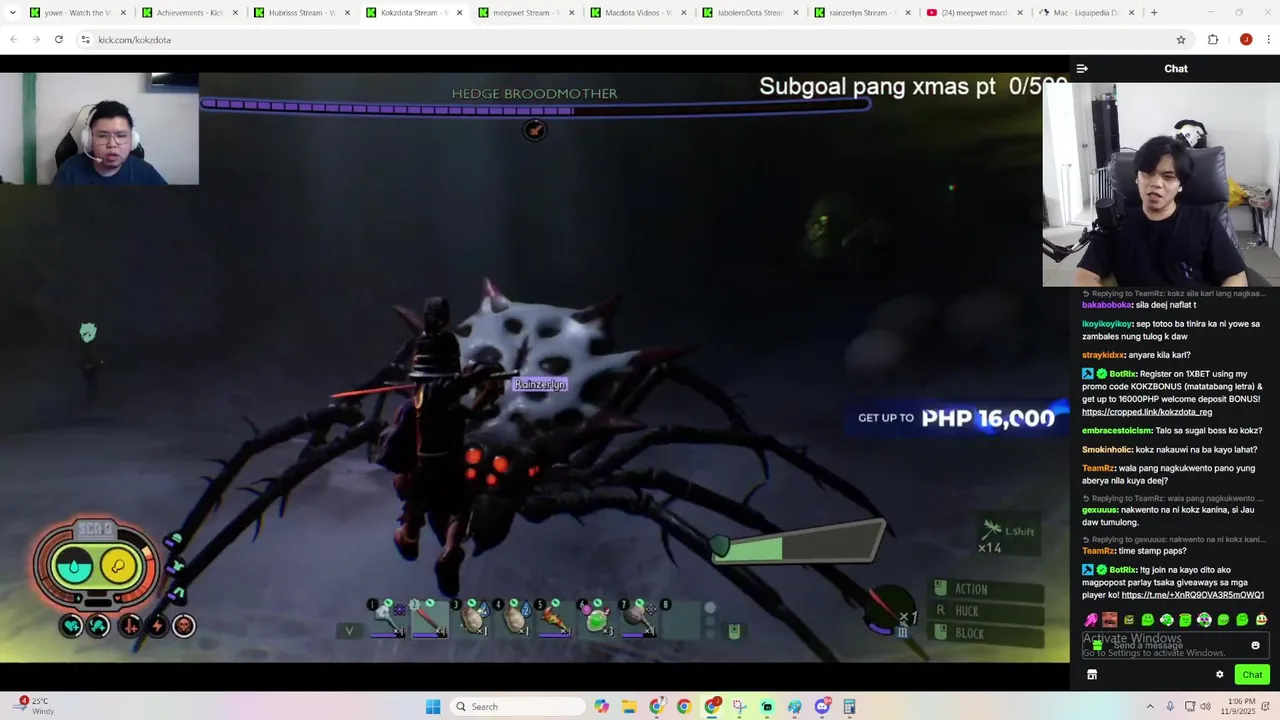This screenshot has width=1280, height=720.
Task: Open the Liquipedia Mac tab
Action: 1085,13
